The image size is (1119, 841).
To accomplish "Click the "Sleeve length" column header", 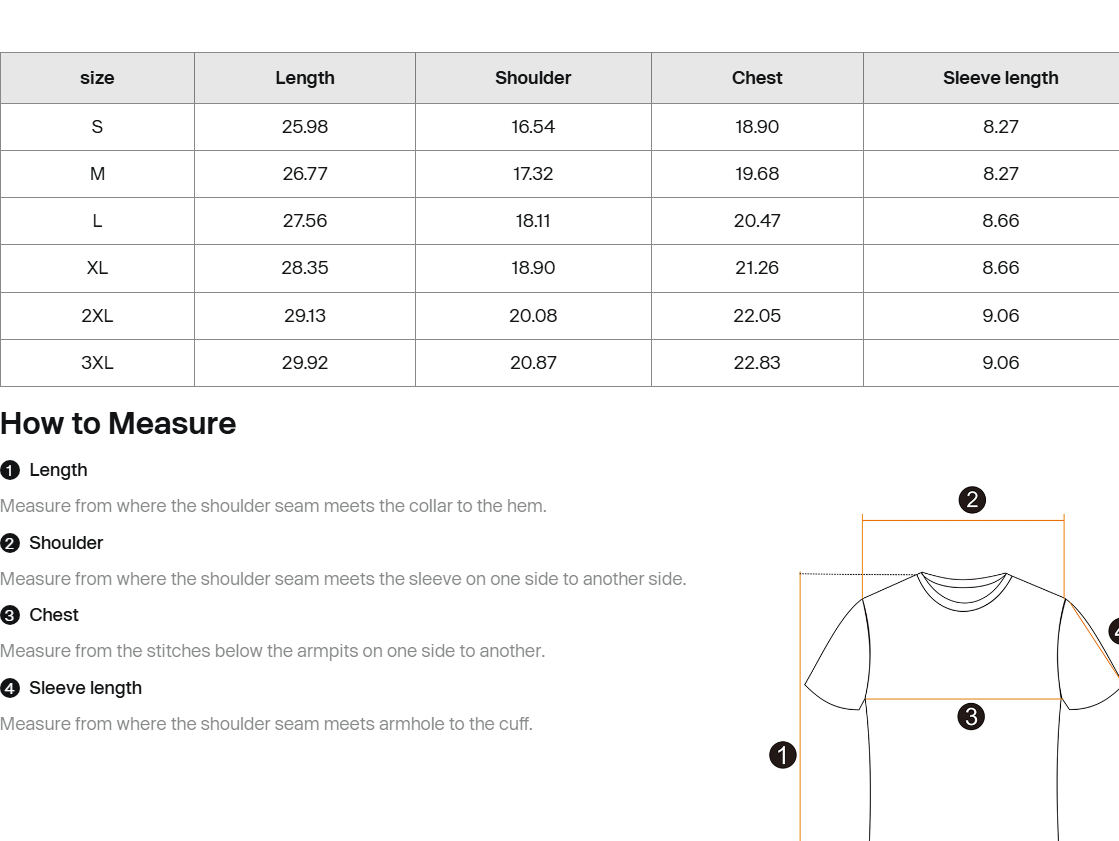I will [1000, 78].
